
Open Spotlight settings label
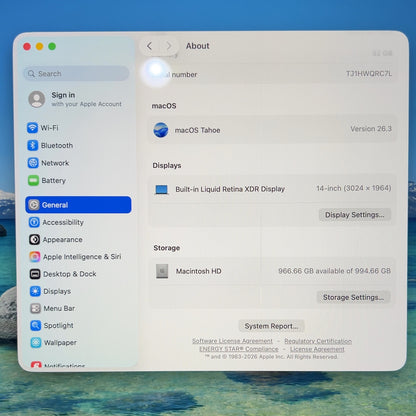[x=59, y=325]
